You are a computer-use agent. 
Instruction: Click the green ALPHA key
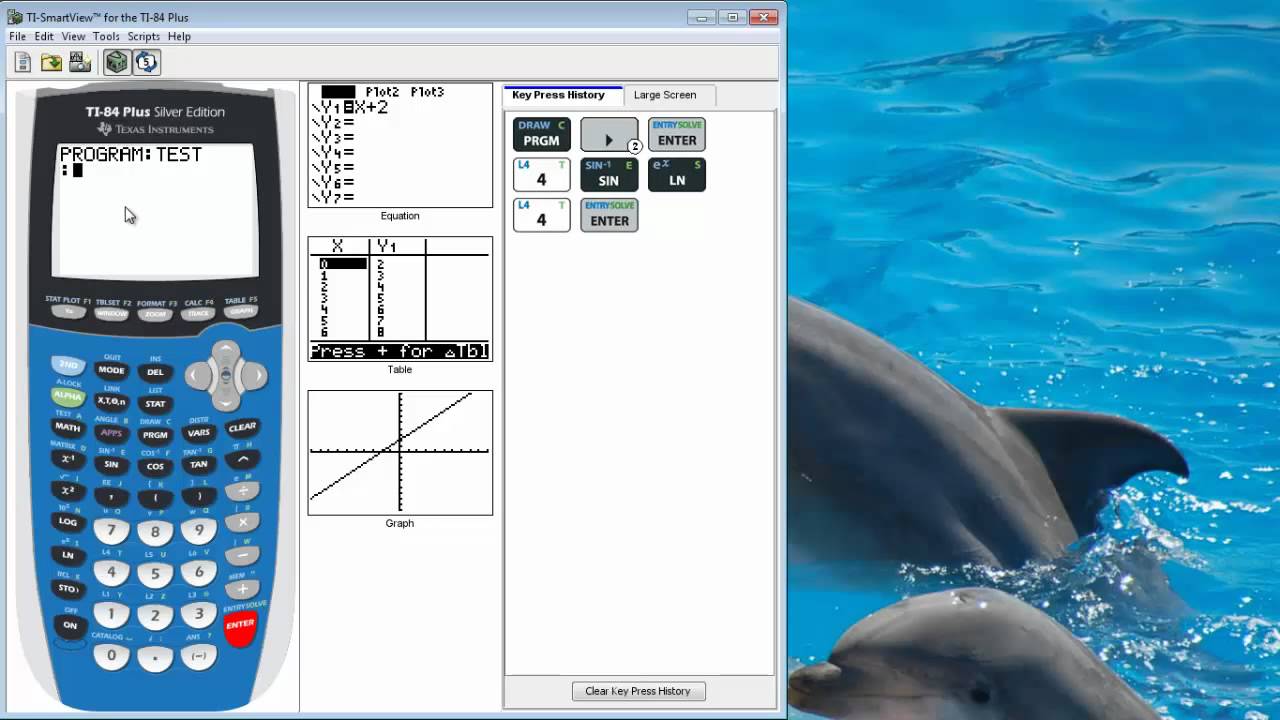point(67,396)
